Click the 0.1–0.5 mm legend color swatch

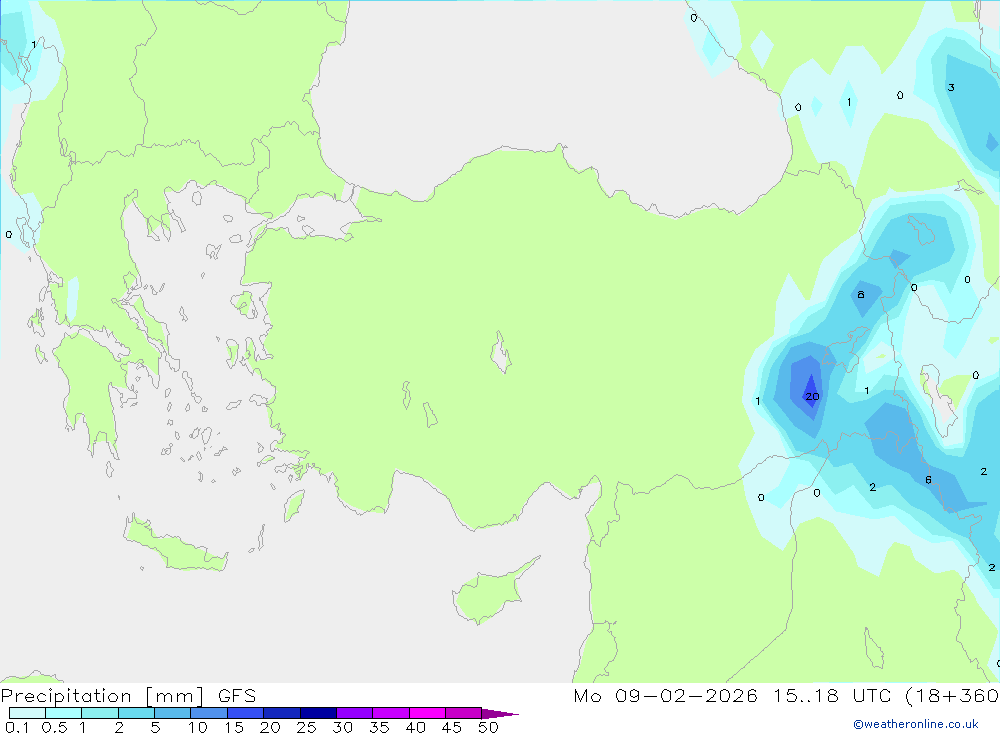27,713
